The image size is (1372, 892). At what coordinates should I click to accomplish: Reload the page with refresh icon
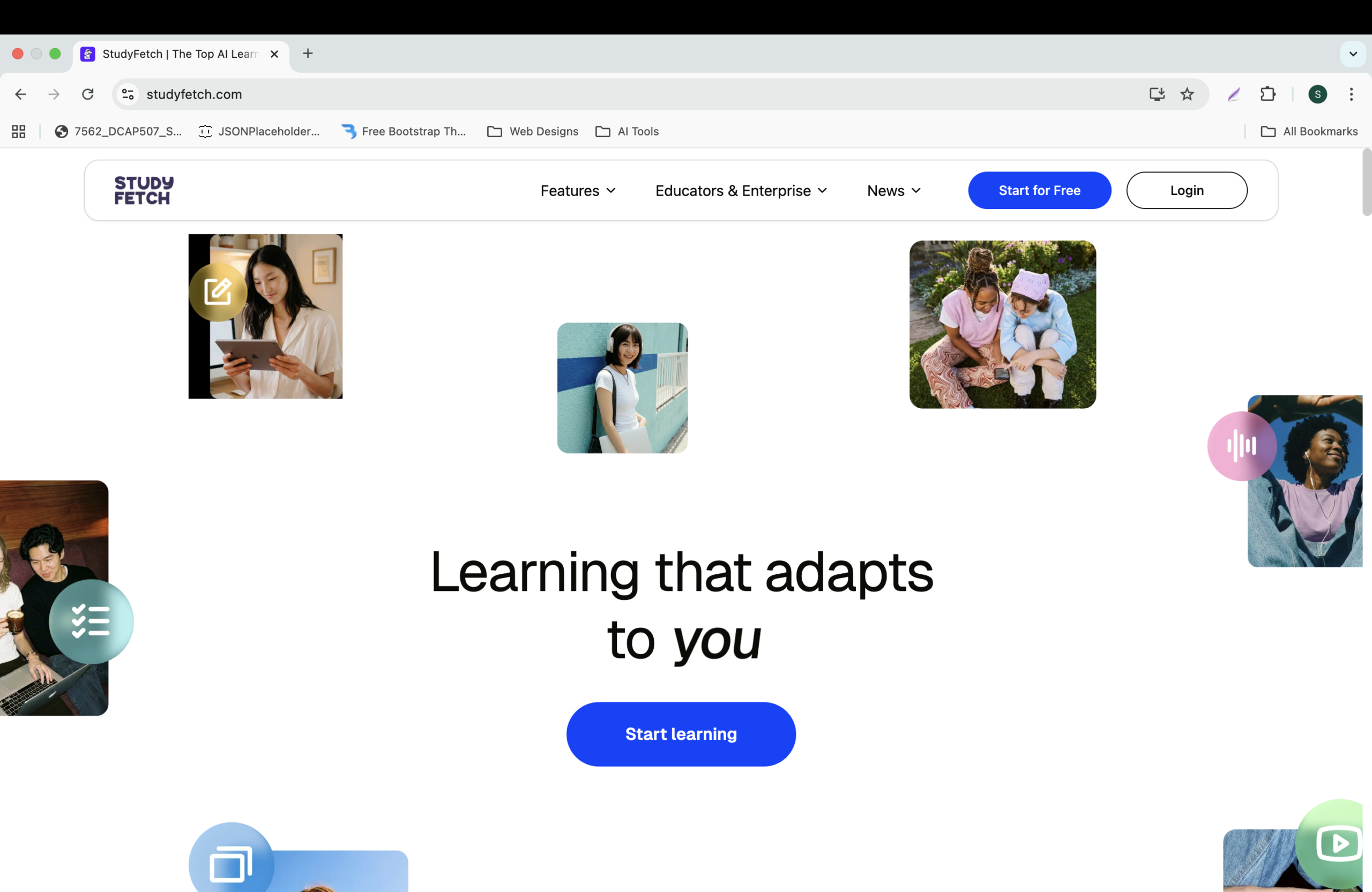click(x=87, y=94)
